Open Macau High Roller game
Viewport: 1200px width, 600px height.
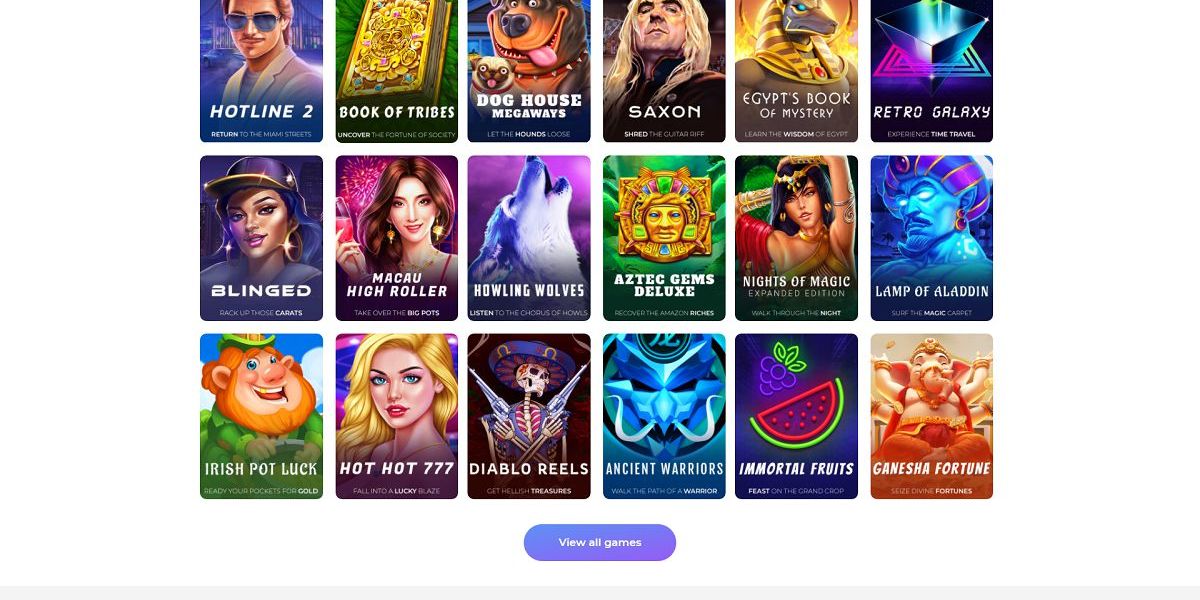pos(397,238)
